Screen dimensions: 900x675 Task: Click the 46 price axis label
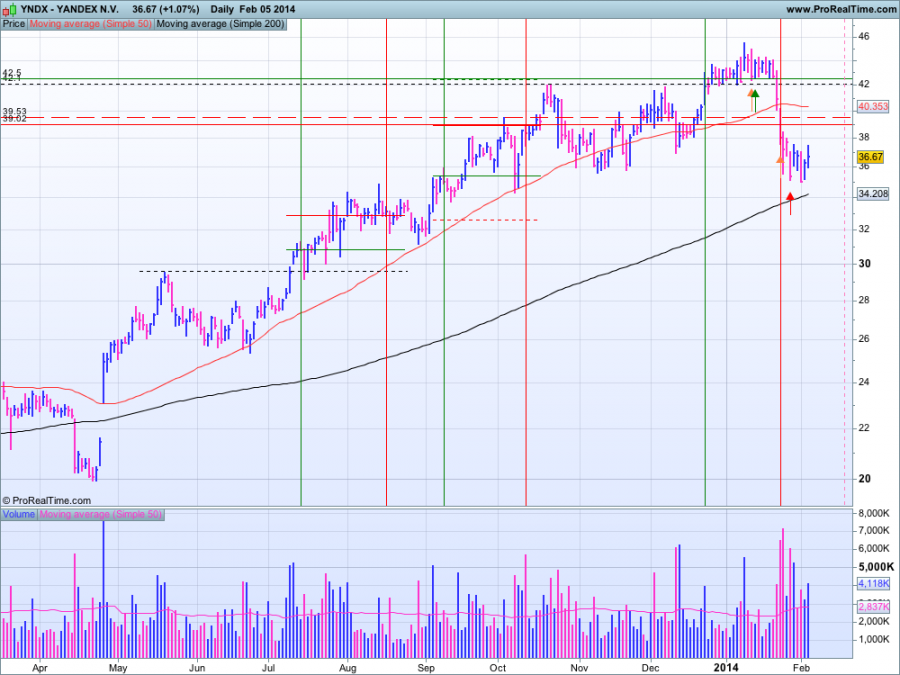coord(864,36)
